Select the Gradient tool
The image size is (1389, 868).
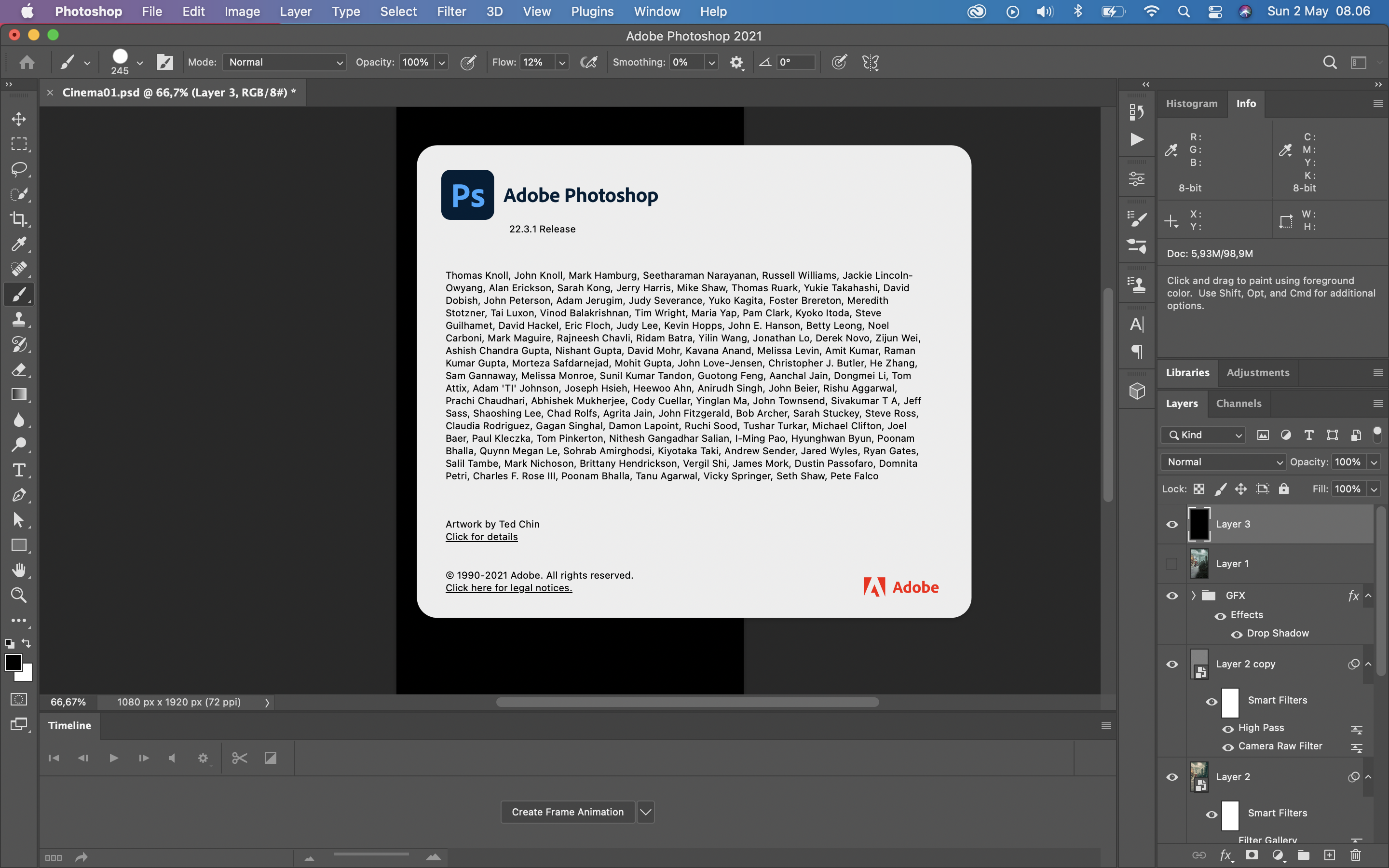point(19,394)
